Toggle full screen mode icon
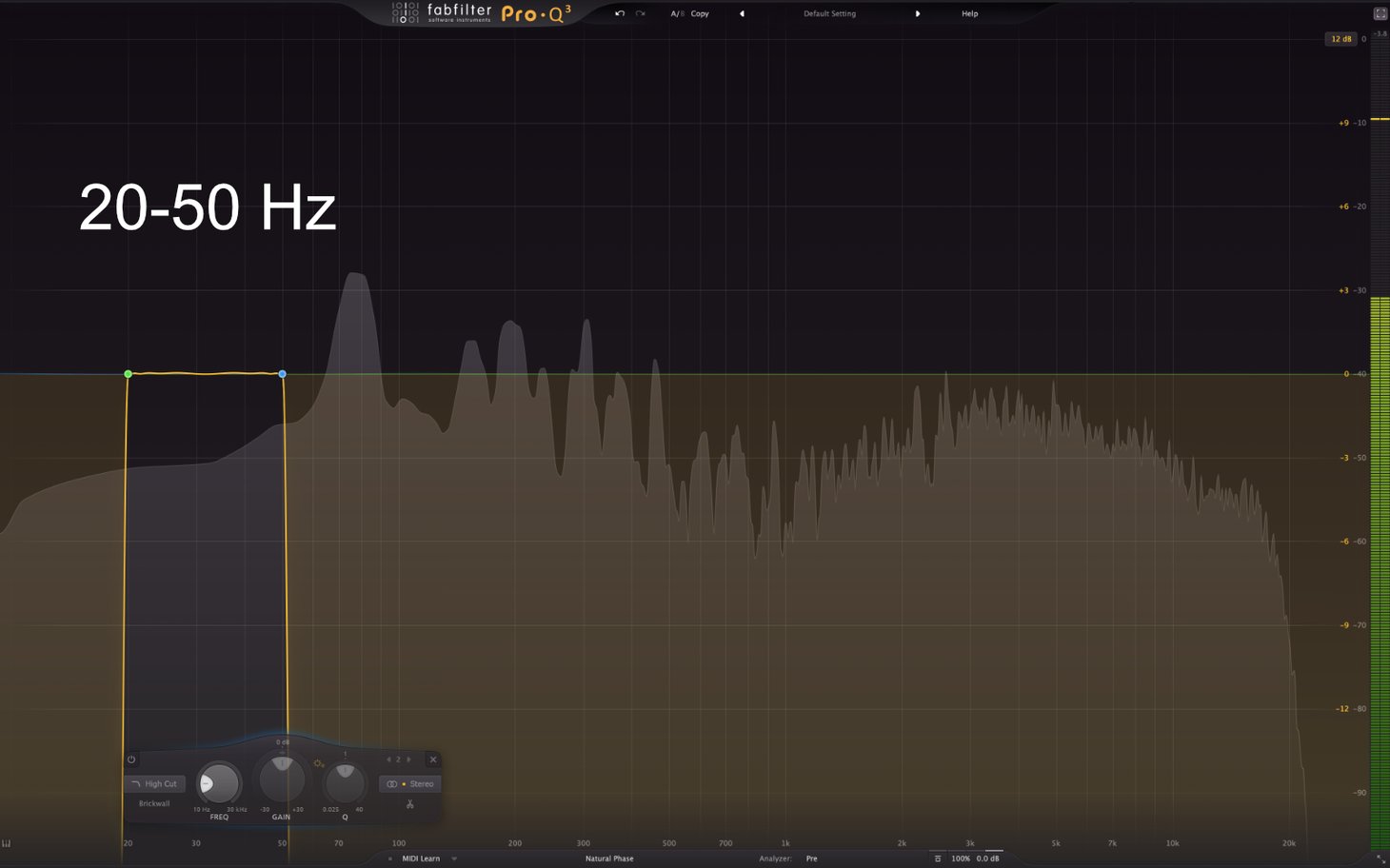 (1380, 13)
